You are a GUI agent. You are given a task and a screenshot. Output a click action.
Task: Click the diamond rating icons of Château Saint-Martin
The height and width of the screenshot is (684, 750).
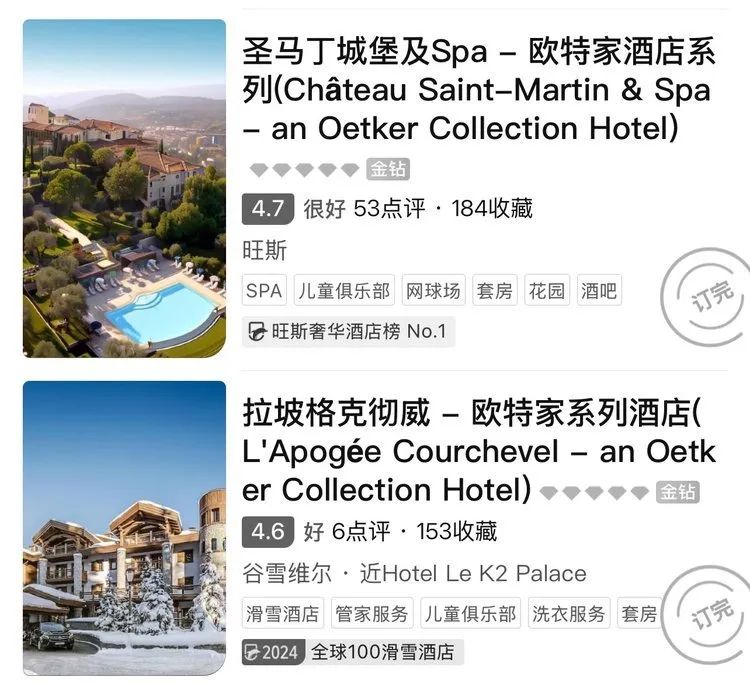pyautogui.click(x=304, y=169)
